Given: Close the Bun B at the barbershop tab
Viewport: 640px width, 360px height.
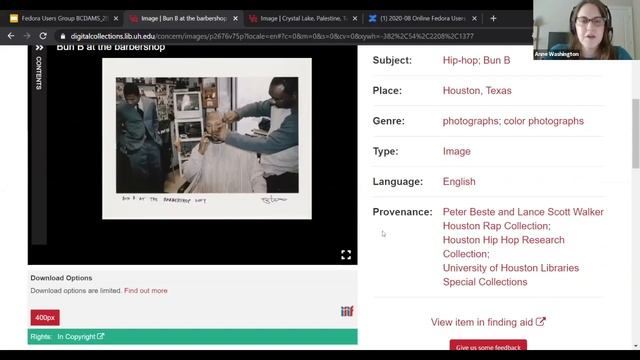Looking at the screenshot, I should pyautogui.click(x=236, y=18).
